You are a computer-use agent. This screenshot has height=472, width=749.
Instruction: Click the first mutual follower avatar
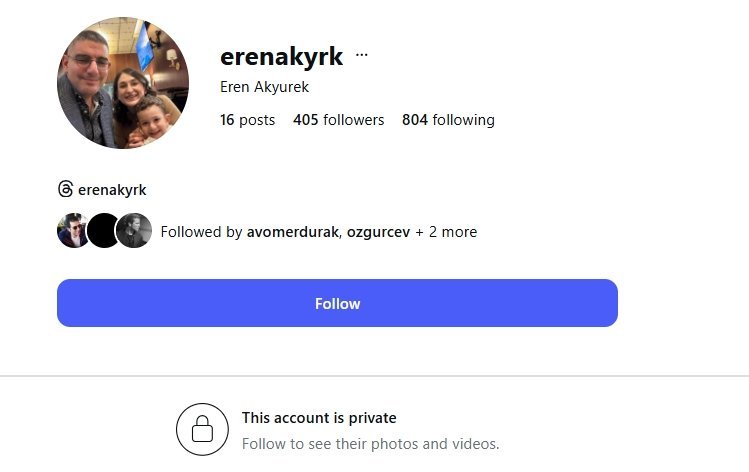point(73,230)
